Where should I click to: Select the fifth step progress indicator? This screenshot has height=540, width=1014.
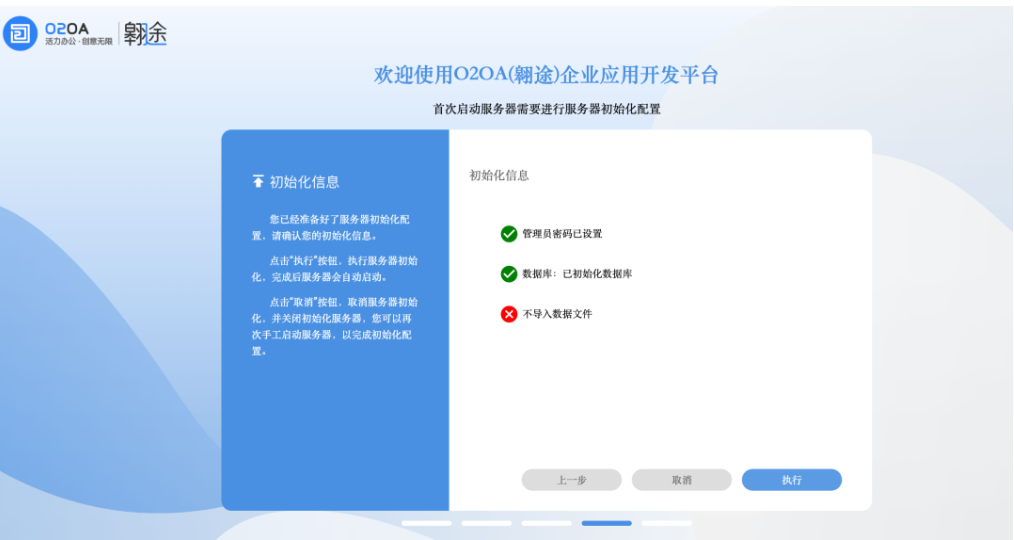(x=667, y=523)
